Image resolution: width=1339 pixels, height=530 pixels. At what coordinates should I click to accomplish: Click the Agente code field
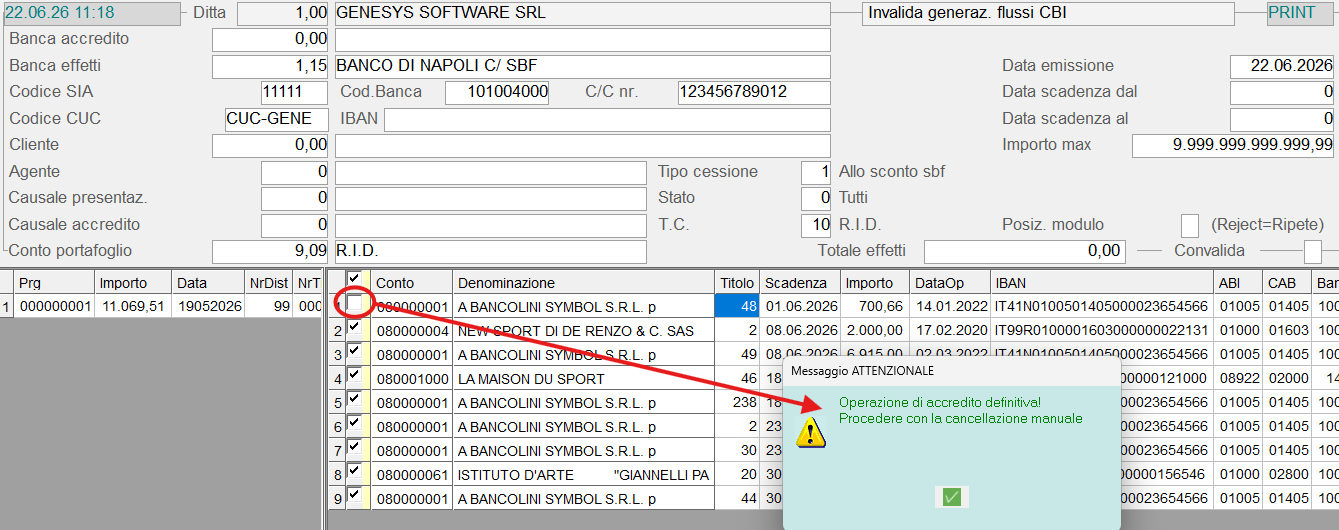coord(294,172)
